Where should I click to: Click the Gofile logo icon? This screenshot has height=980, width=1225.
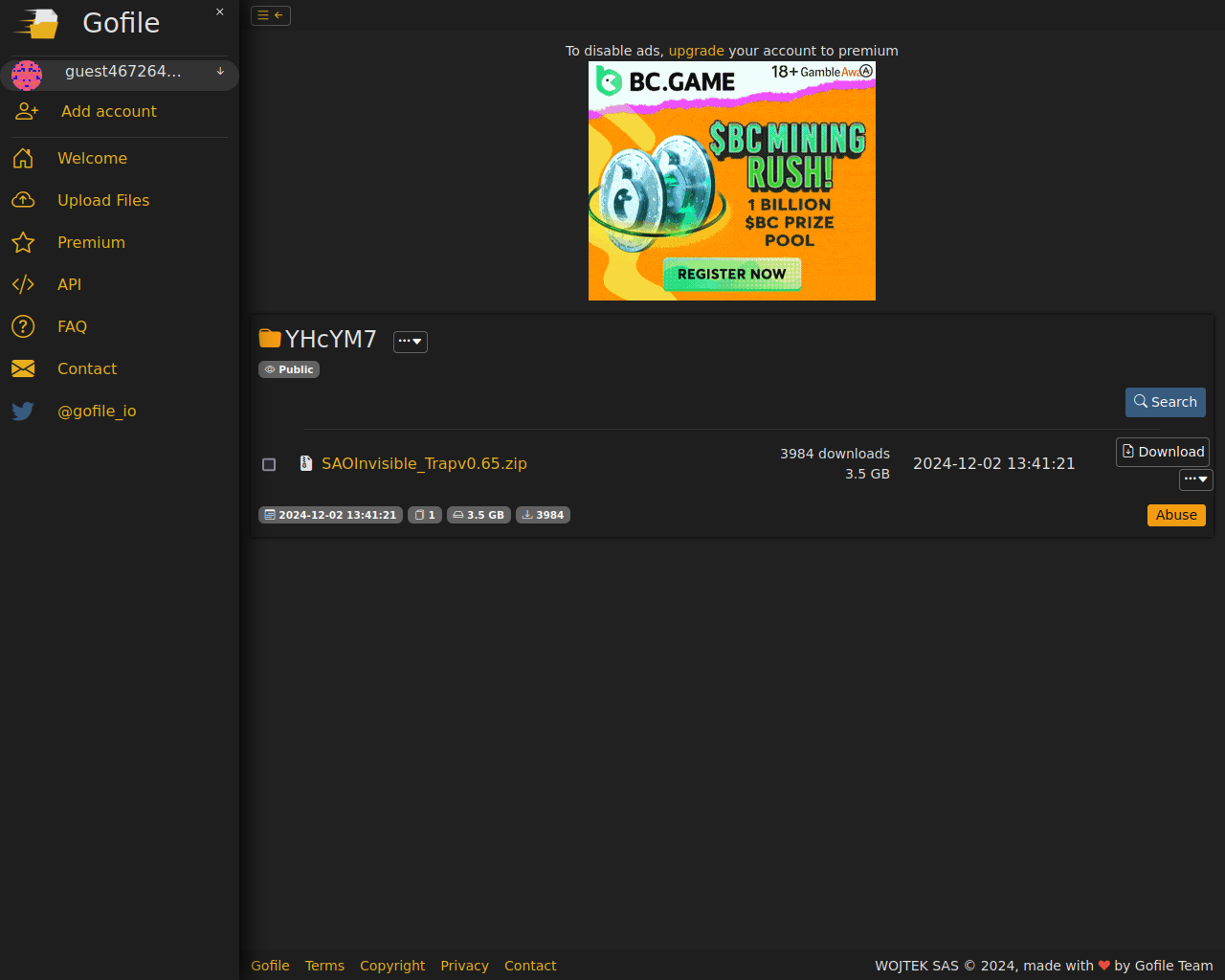36,23
